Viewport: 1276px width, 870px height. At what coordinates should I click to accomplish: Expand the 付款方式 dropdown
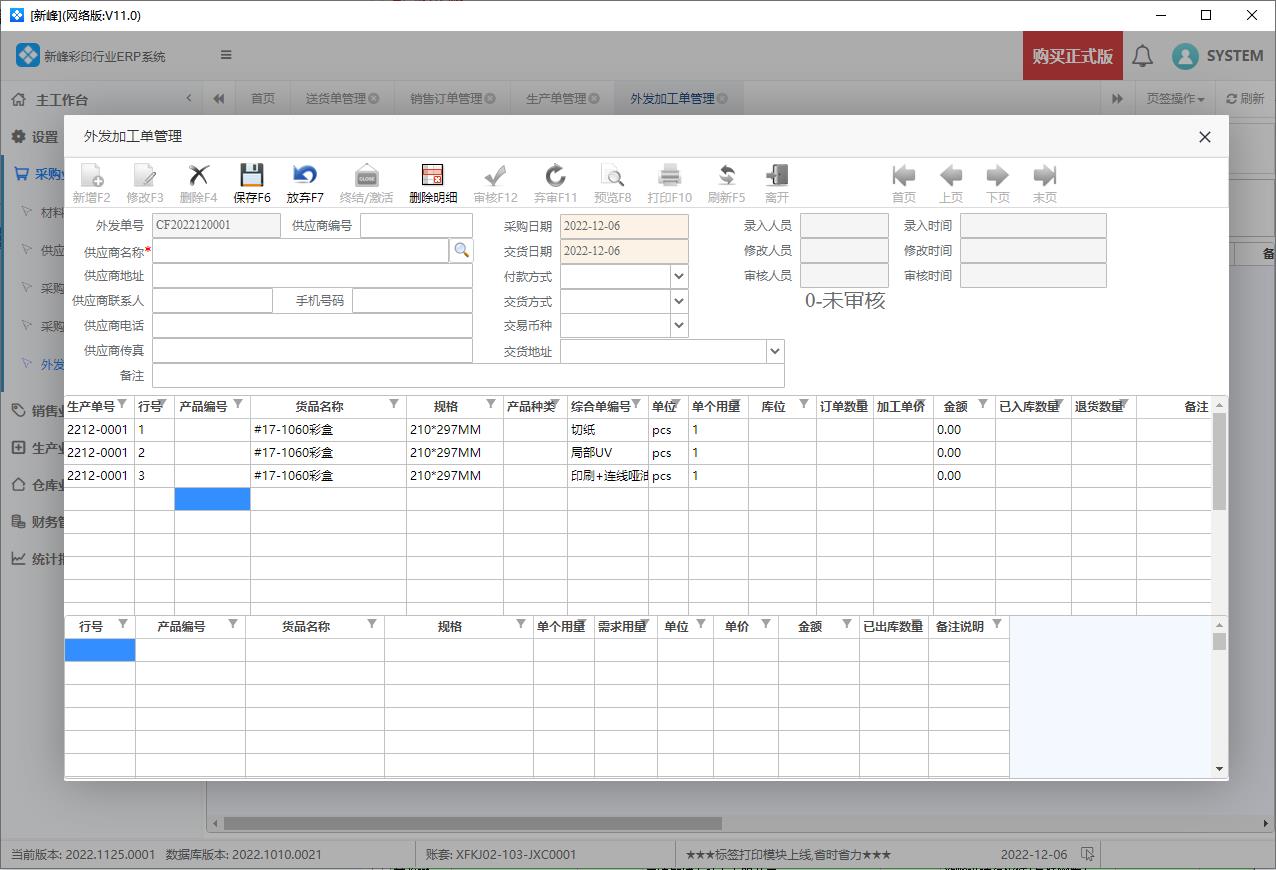[x=679, y=276]
